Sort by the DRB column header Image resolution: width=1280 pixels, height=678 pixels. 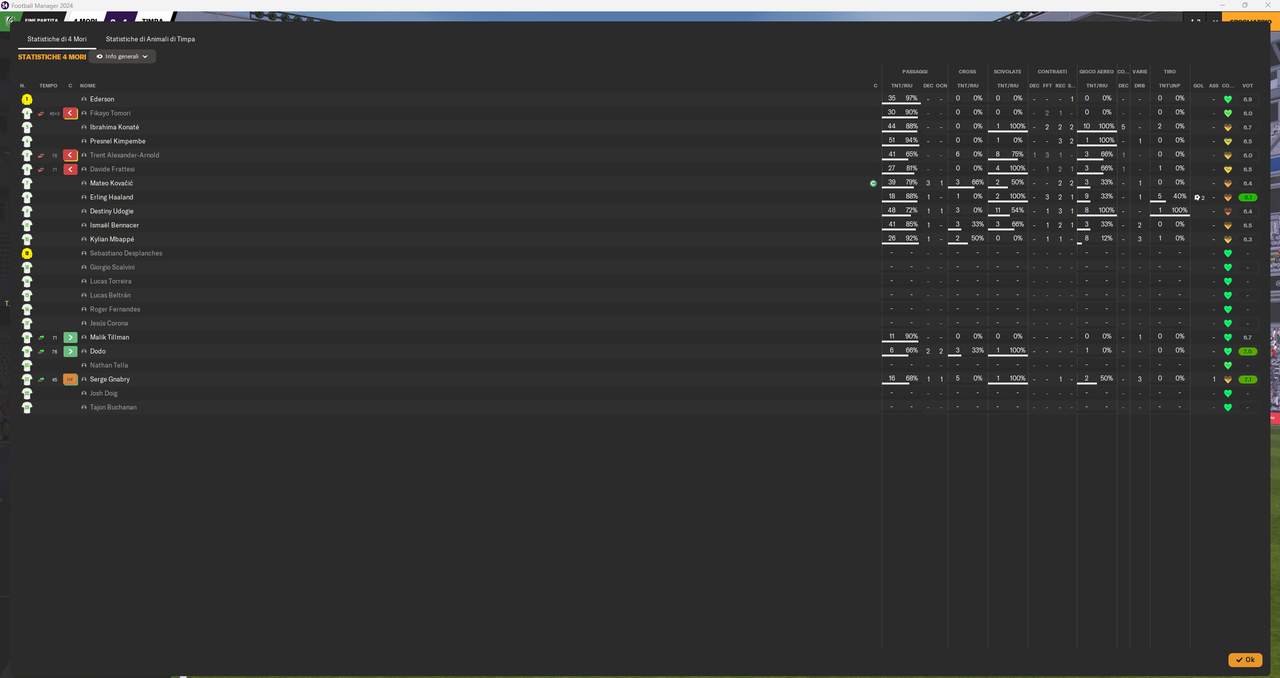tap(1139, 85)
